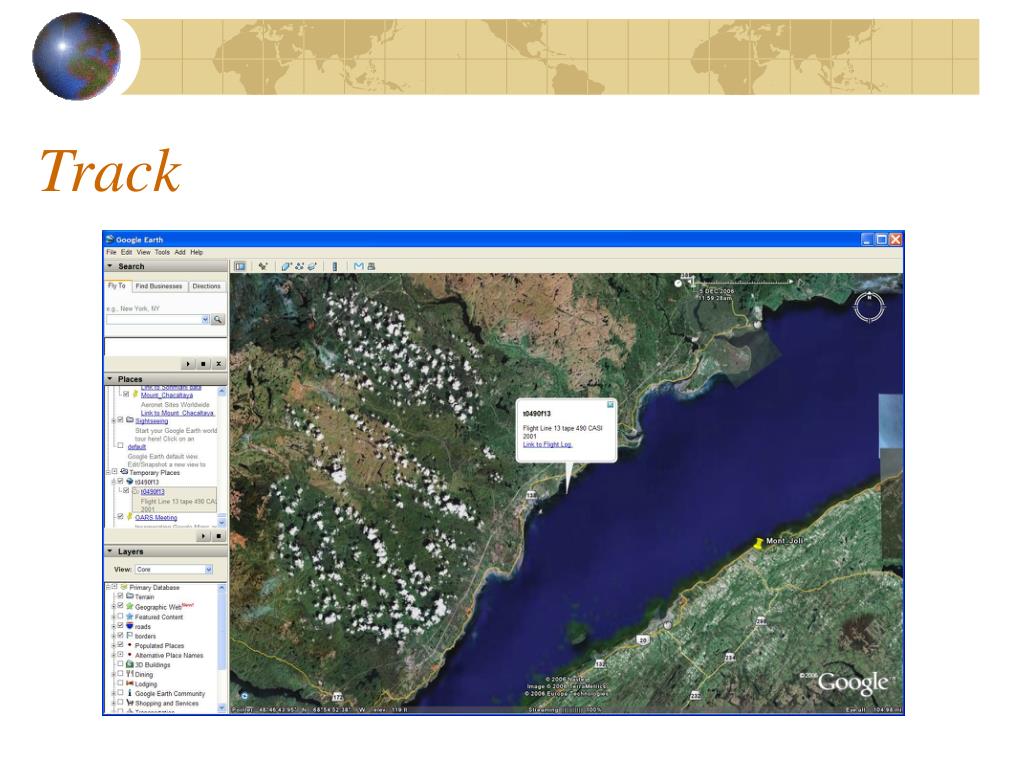Close the t0490f13 info balloon
This screenshot has height=768, width=1024.
tap(610, 405)
